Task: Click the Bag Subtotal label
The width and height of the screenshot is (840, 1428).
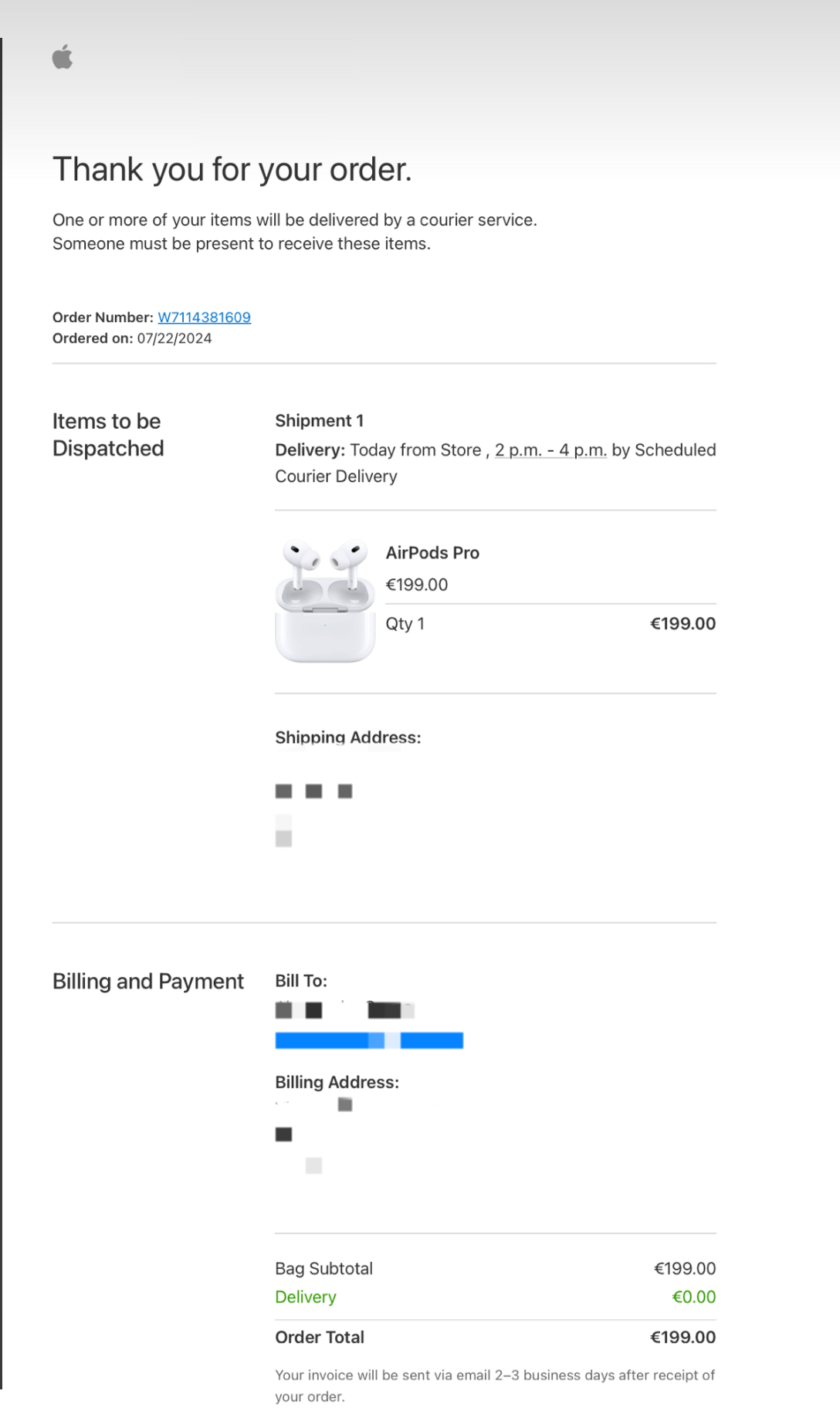Action: pos(323,1269)
